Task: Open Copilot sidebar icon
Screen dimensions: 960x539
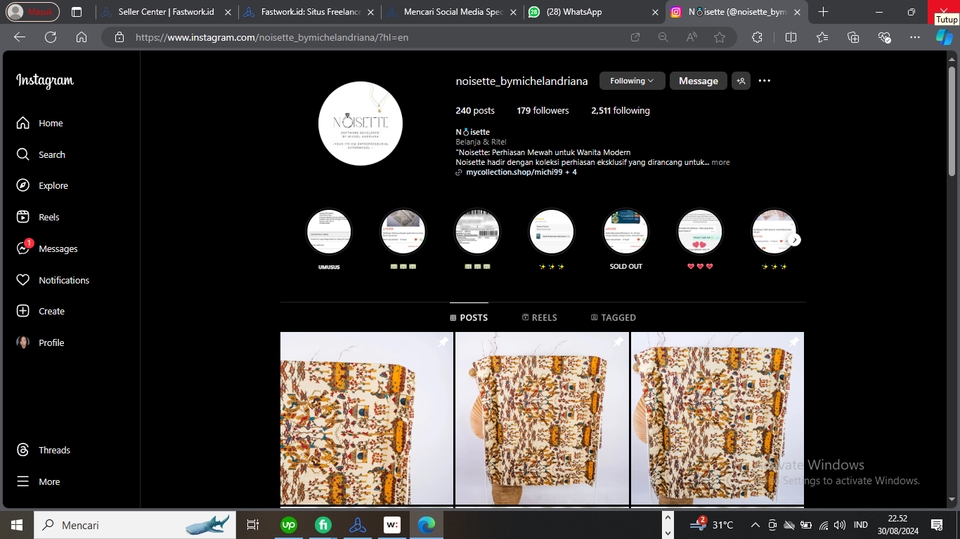Action: 944,37
